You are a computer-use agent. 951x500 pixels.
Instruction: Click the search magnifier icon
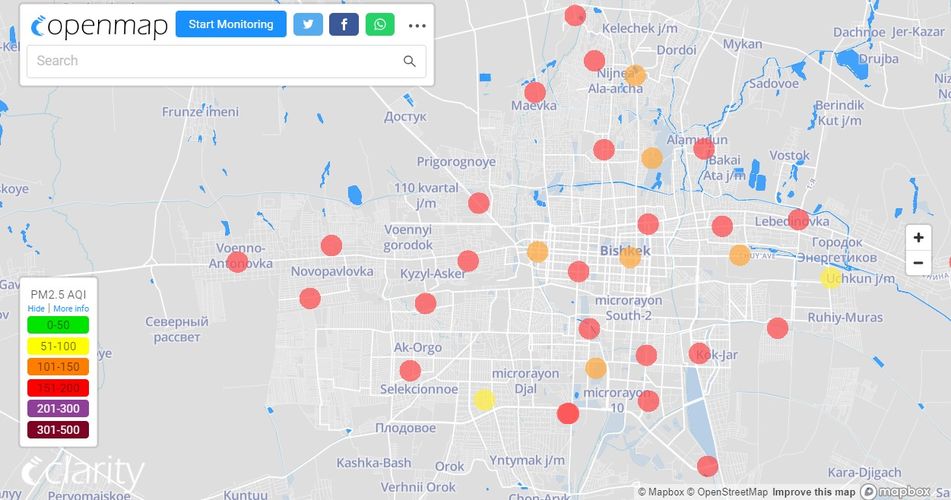pyautogui.click(x=409, y=61)
